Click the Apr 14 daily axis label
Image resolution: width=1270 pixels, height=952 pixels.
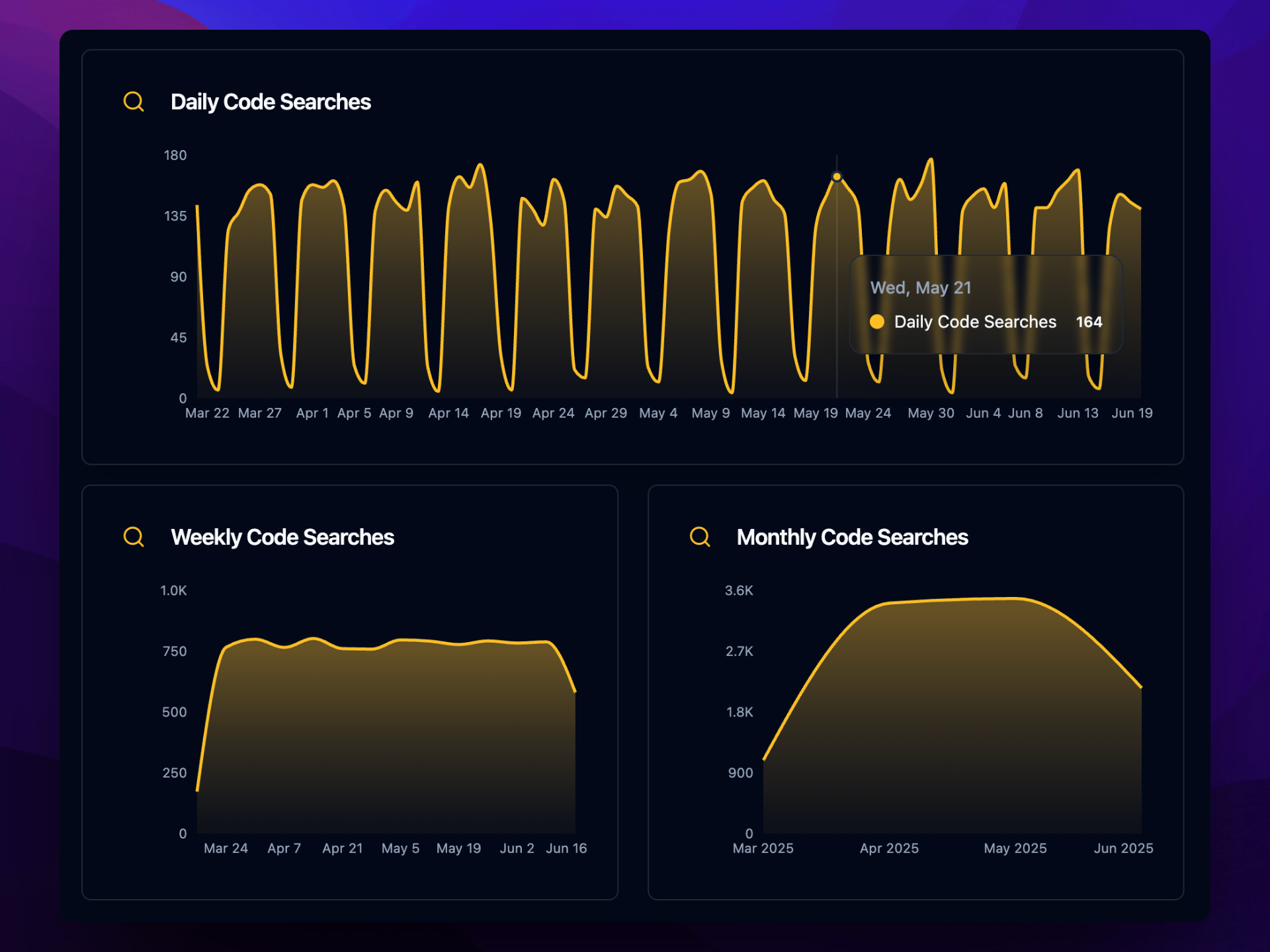click(x=448, y=413)
